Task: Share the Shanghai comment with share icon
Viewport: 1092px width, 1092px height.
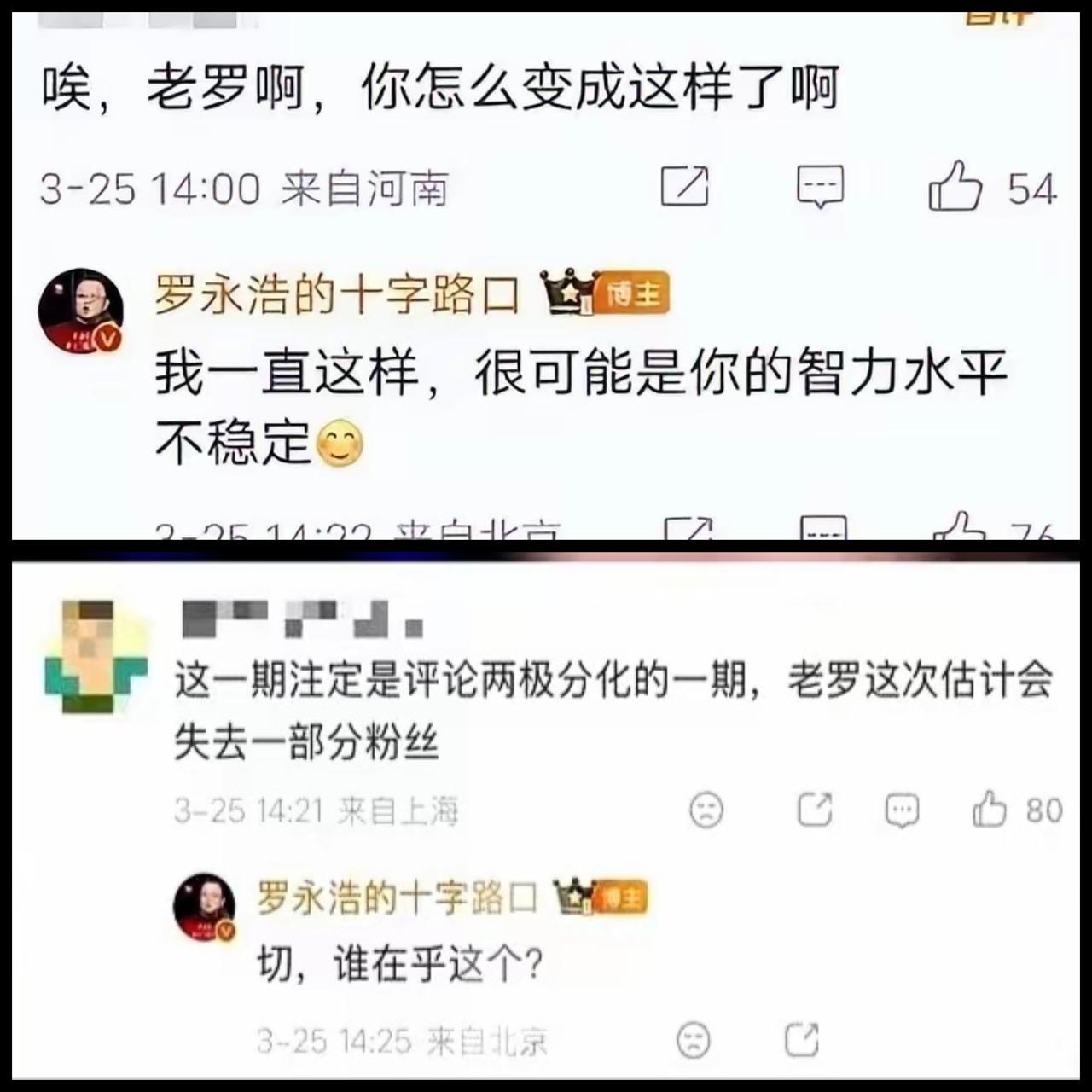Action: click(814, 809)
